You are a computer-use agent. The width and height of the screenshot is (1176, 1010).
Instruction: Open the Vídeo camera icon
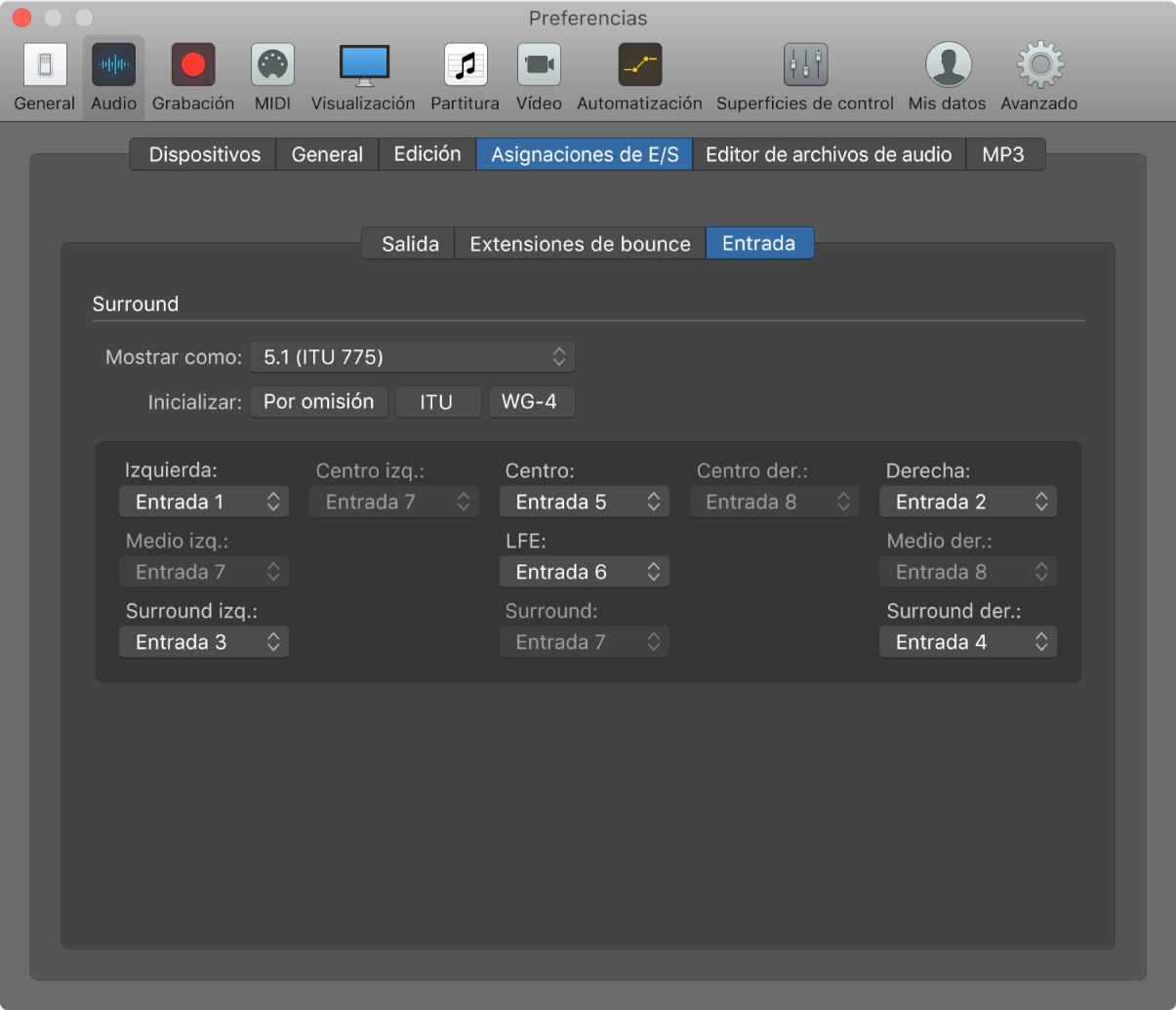(539, 65)
